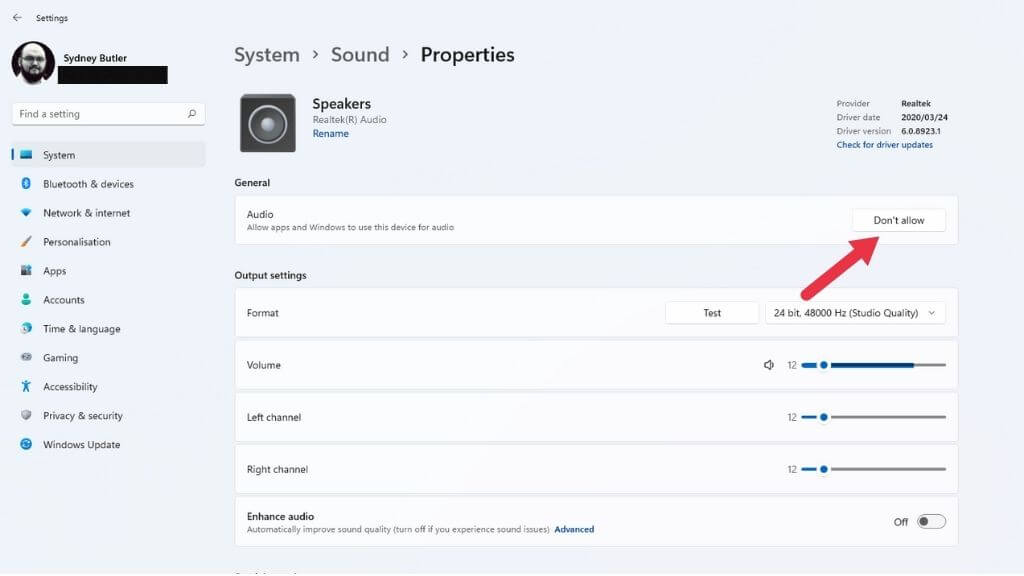
Task: Open the audio Format quality dropdown
Action: coord(855,313)
